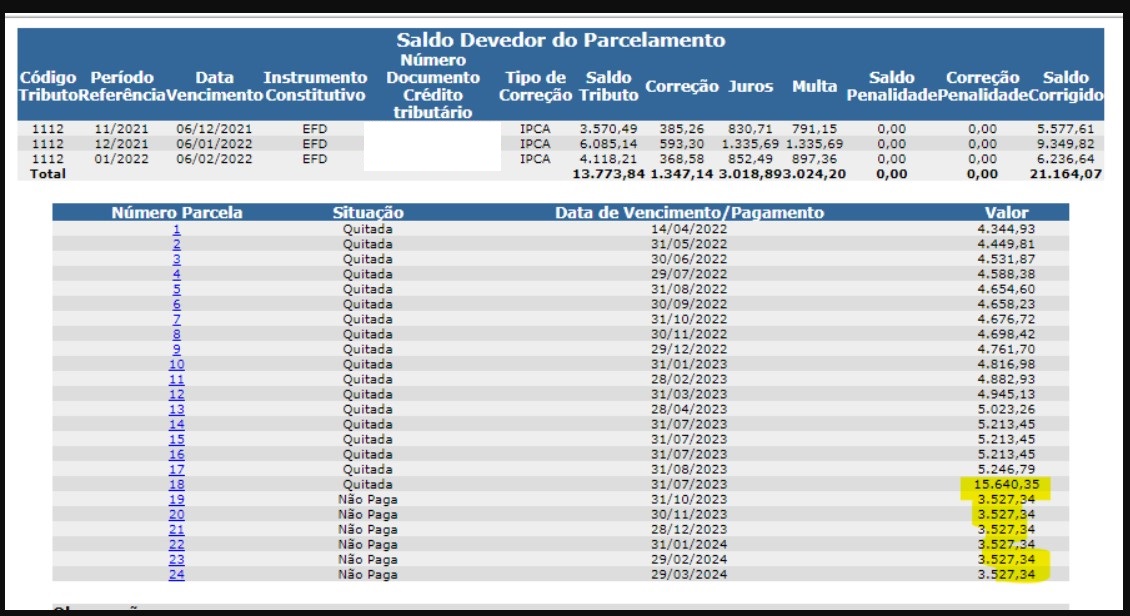Click IPCA in the 11/2021 row
The image size is (1130, 616).
535,129
